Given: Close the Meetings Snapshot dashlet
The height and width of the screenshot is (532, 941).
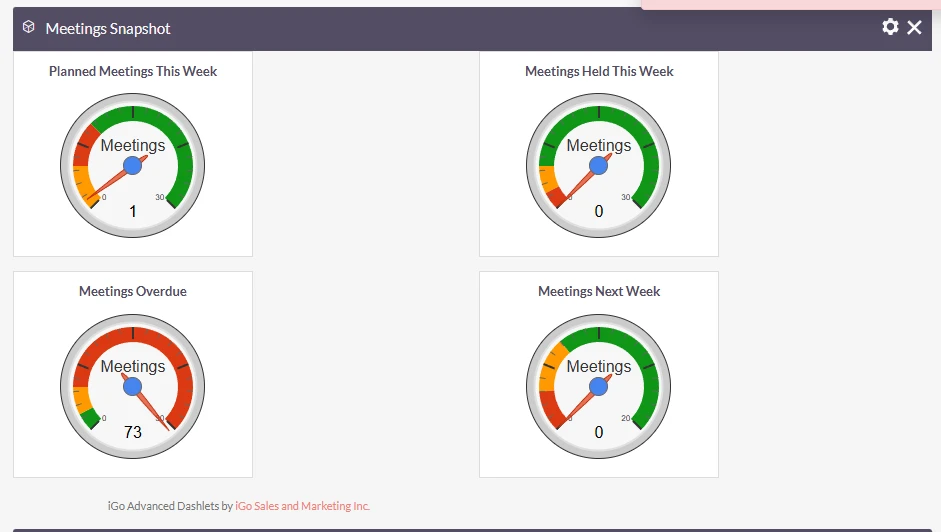Looking at the screenshot, I should [914, 28].
